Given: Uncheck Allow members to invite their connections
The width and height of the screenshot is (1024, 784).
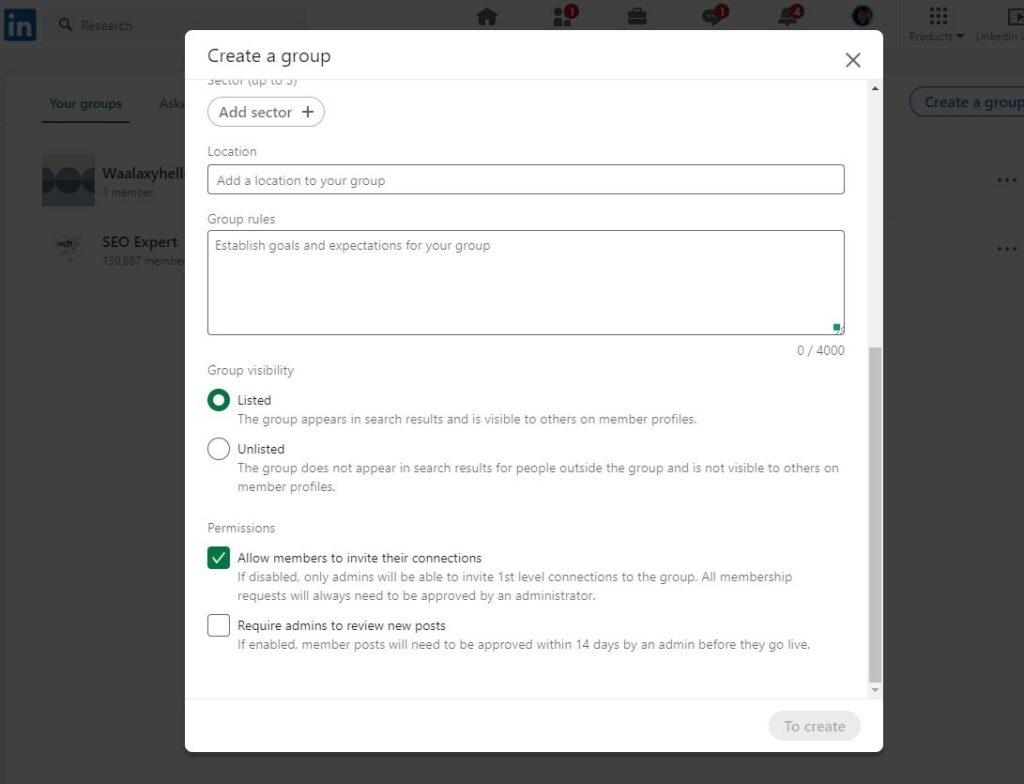Looking at the screenshot, I should point(218,557).
